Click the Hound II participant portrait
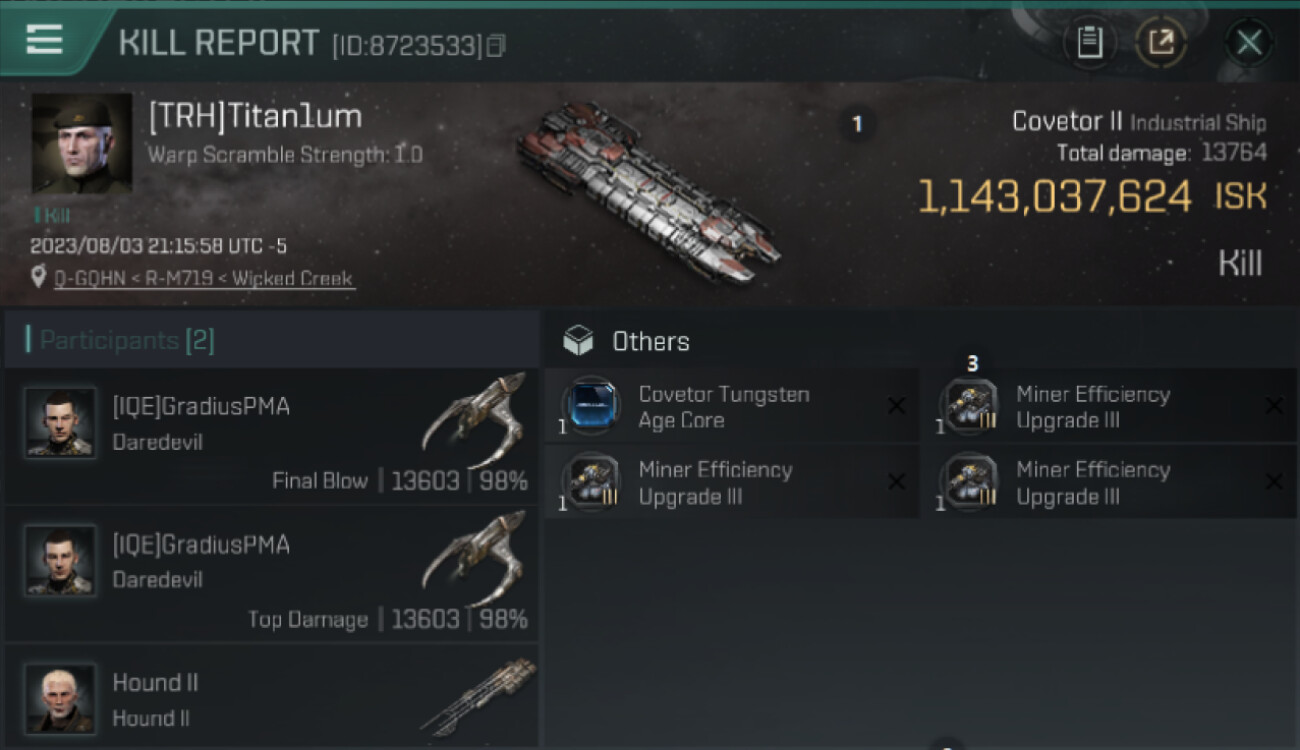Screen dimensions: 1300x750 (x=60, y=698)
